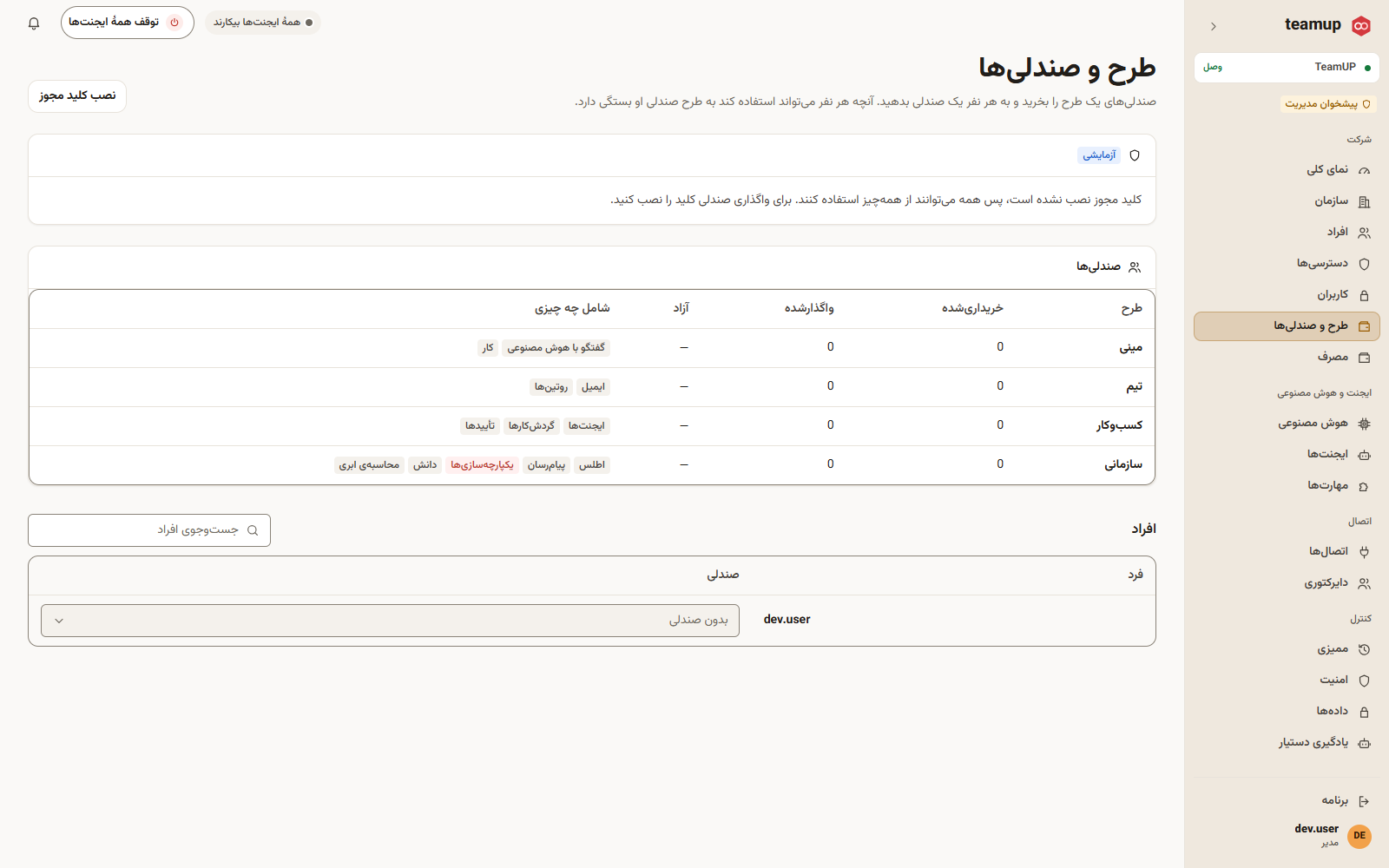Click the کسب‌وکار plan name
This screenshot has width=1389, height=868.
click(x=1119, y=425)
